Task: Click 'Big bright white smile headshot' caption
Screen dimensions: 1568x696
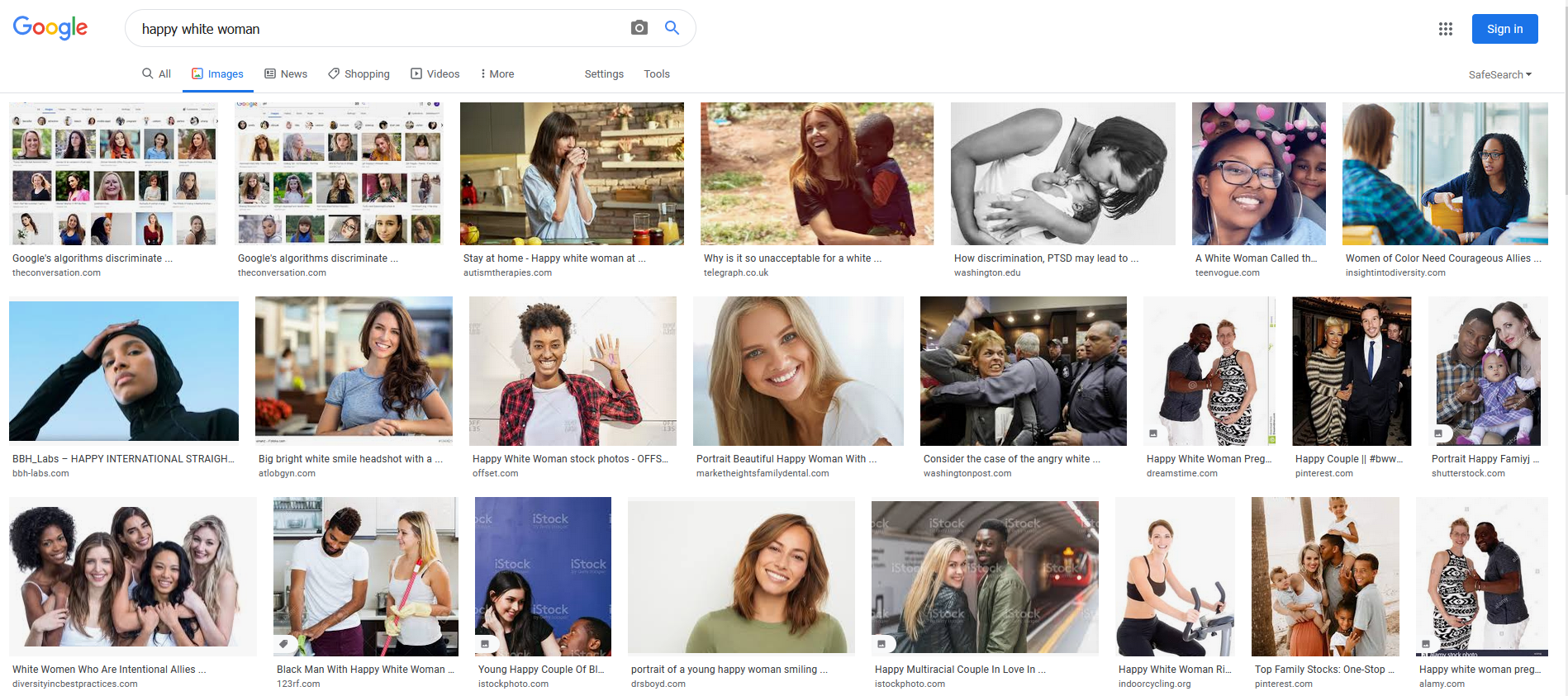Action: (x=350, y=459)
